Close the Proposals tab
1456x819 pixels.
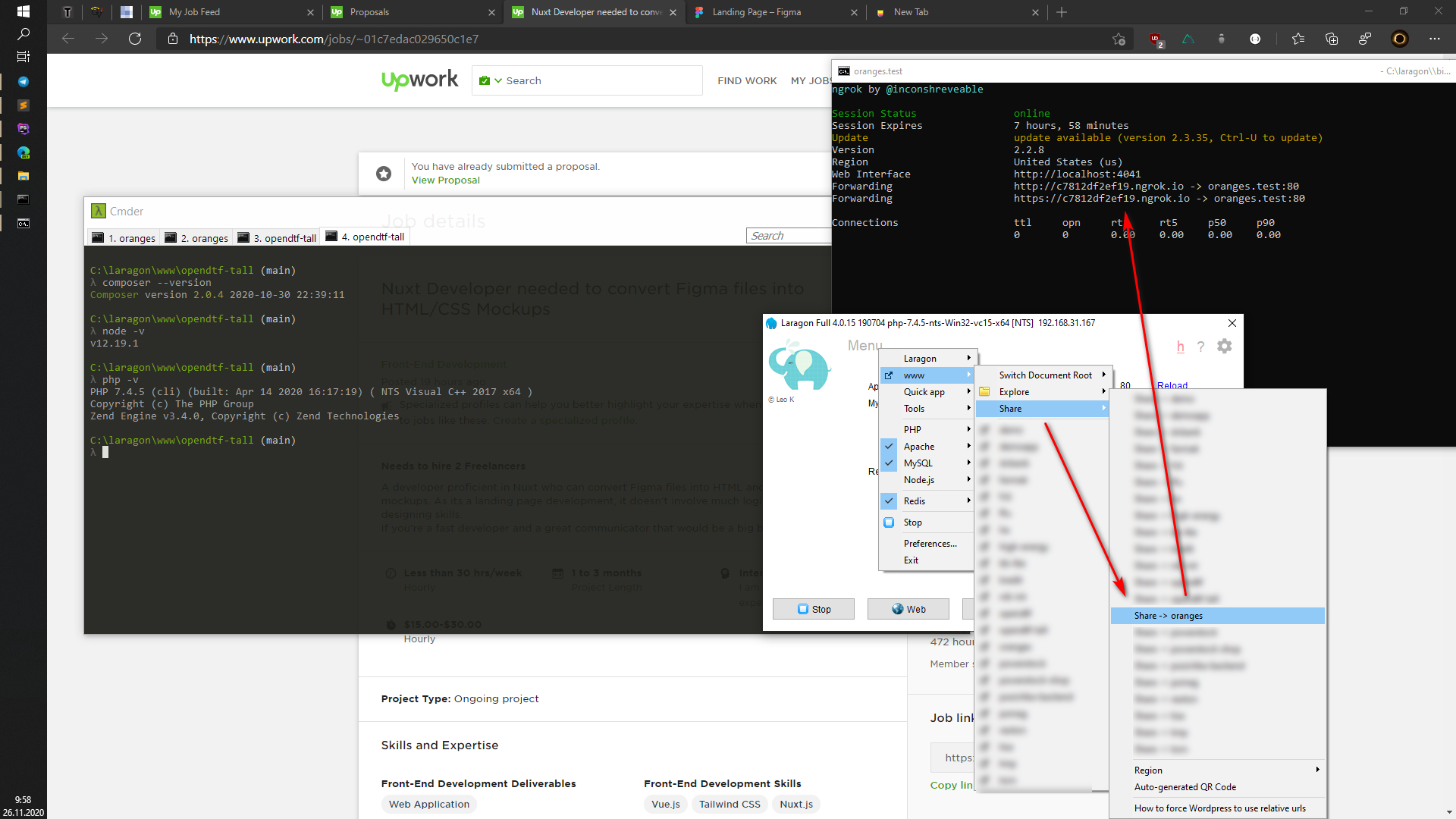point(491,12)
